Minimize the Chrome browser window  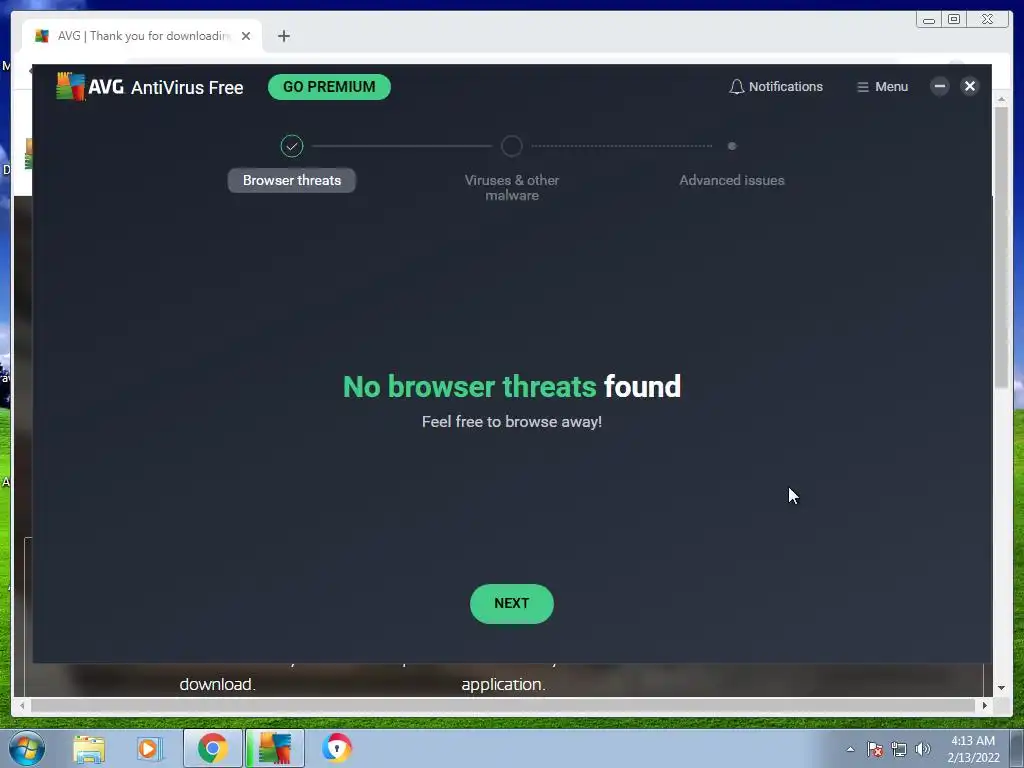tap(929, 20)
